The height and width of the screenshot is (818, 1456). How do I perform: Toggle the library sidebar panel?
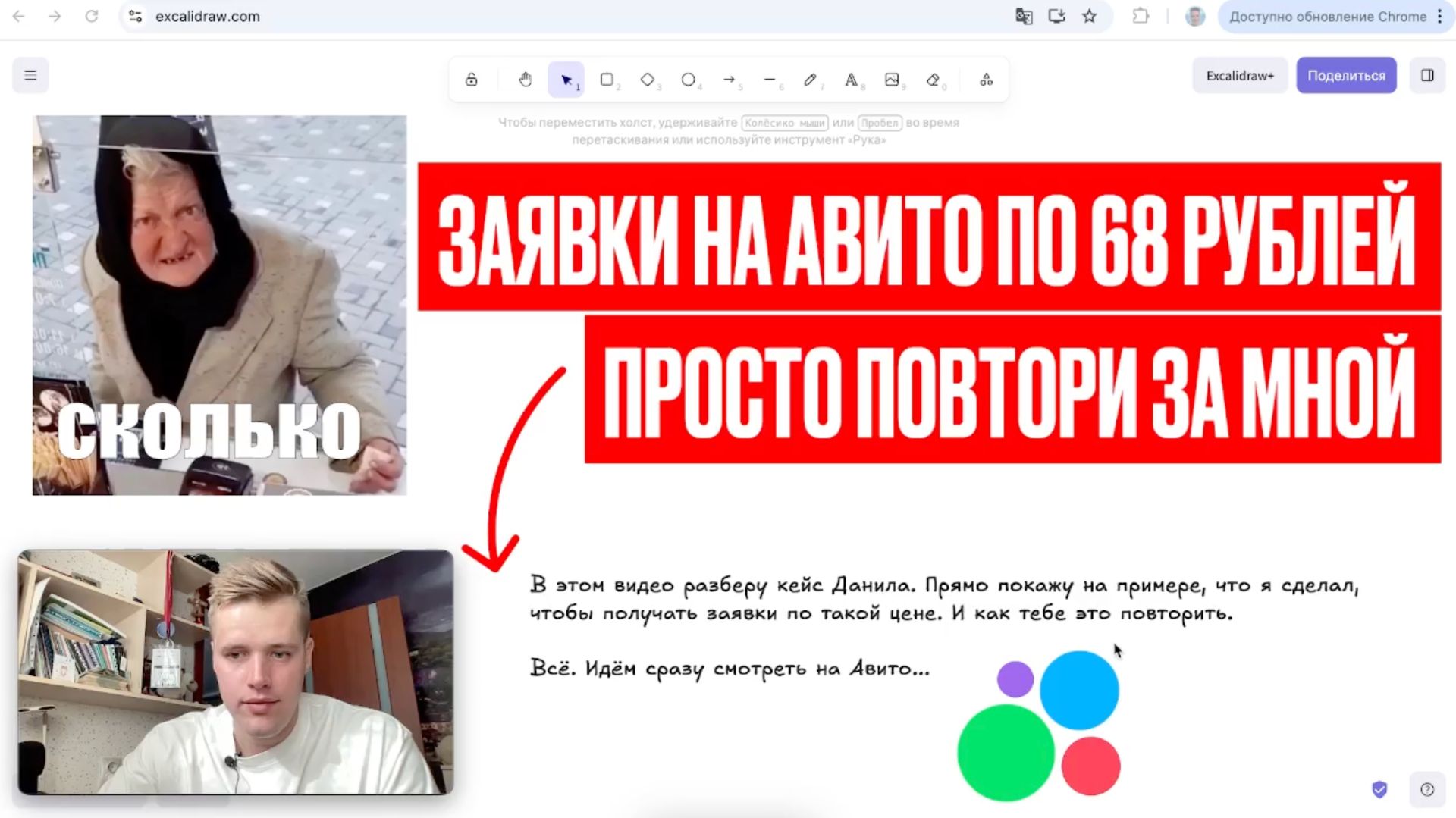click(1427, 76)
